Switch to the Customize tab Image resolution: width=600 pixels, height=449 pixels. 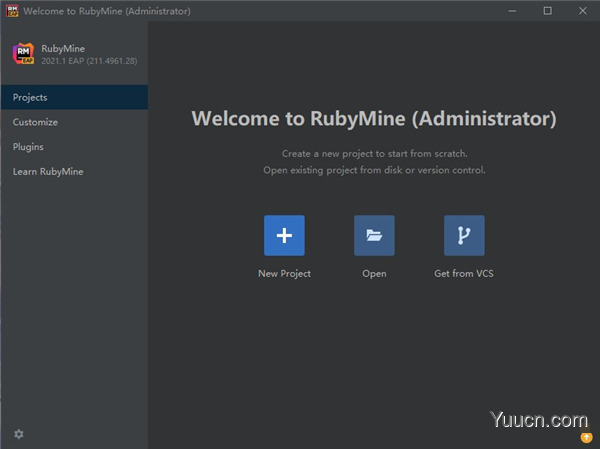click(74, 122)
